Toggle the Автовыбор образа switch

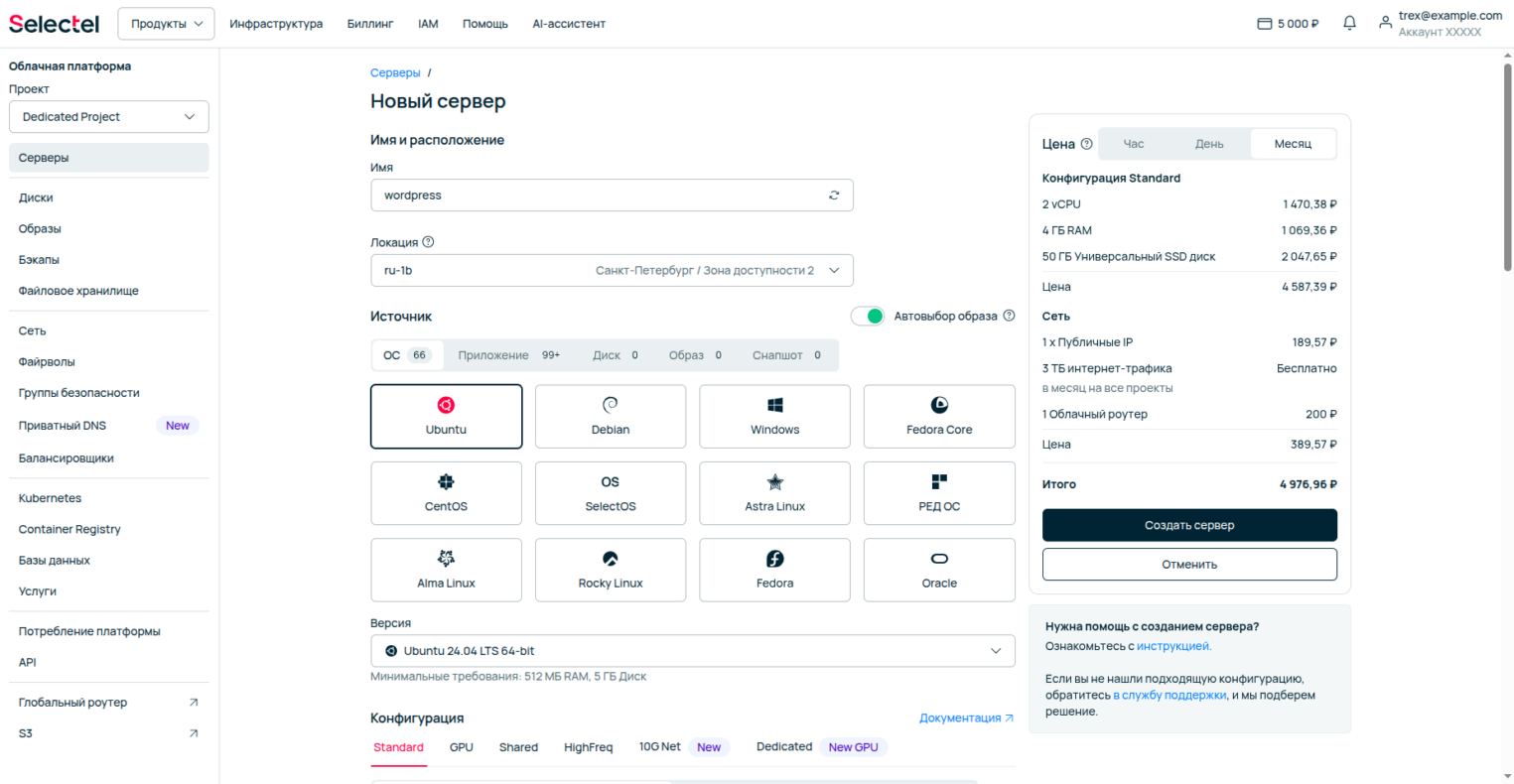(x=868, y=316)
